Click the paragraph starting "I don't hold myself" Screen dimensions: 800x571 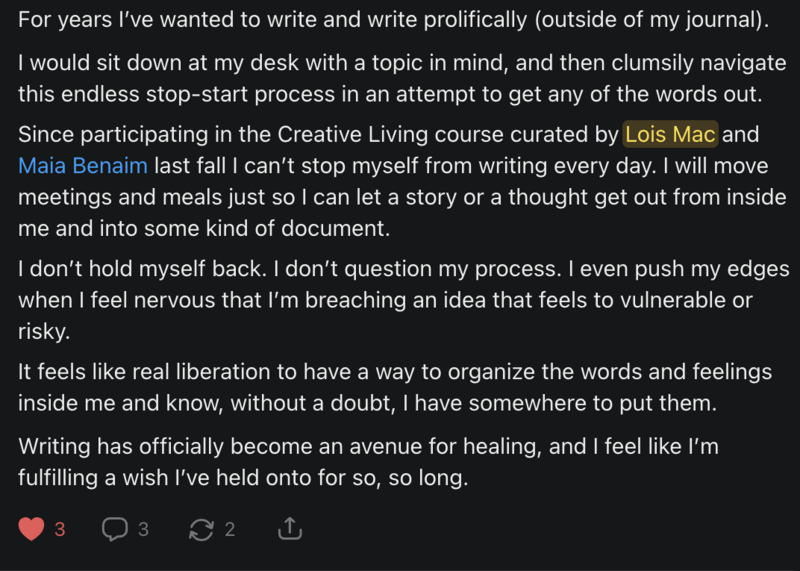tap(404, 300)
